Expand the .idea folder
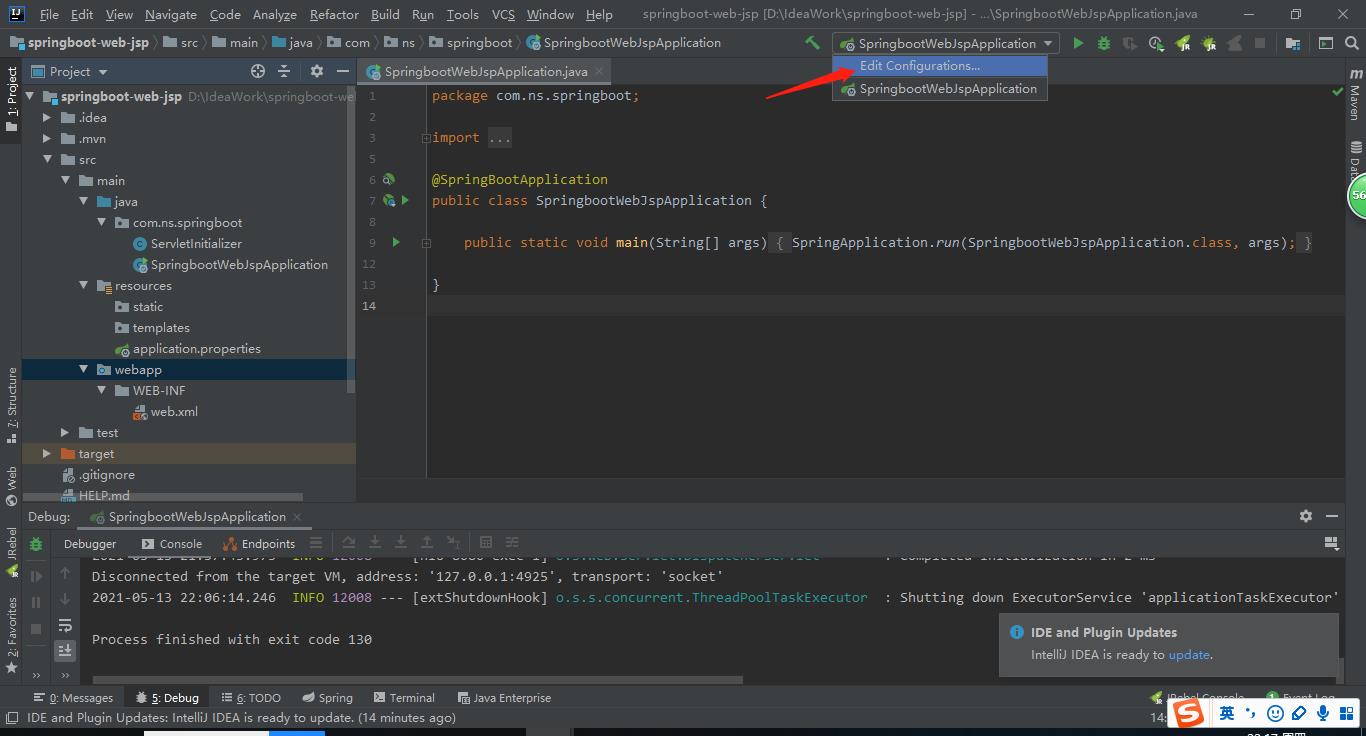The width and height of the screenshot is (1366, 736). click(x=47, y=117)
